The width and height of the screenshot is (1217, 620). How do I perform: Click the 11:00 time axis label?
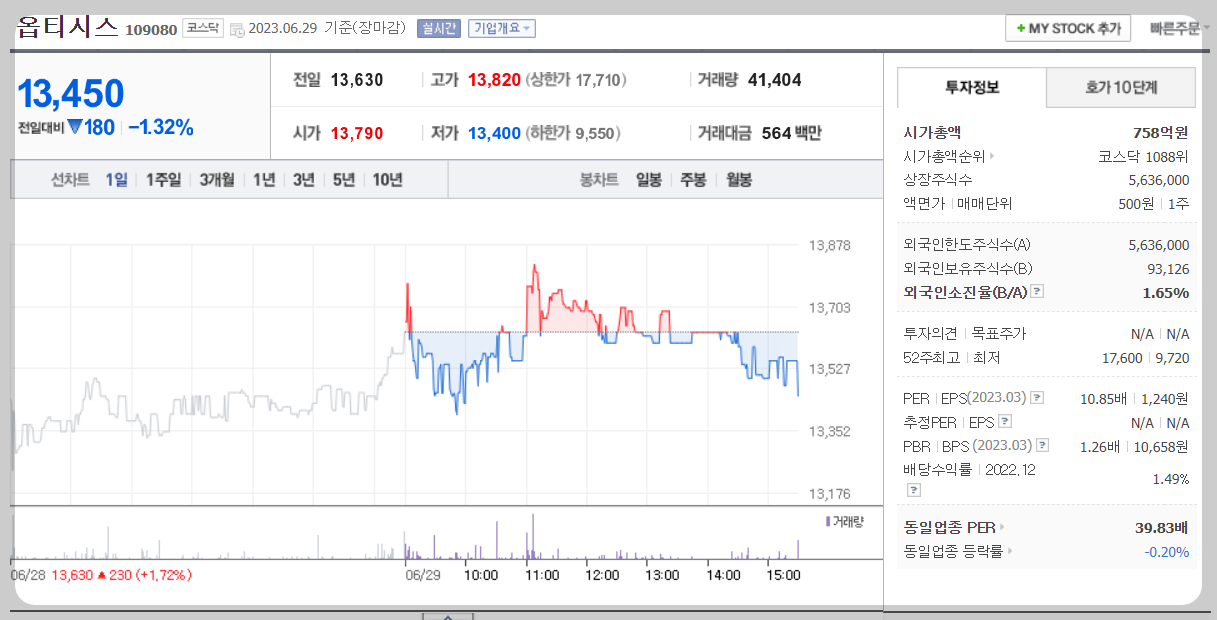click(542, 575)
